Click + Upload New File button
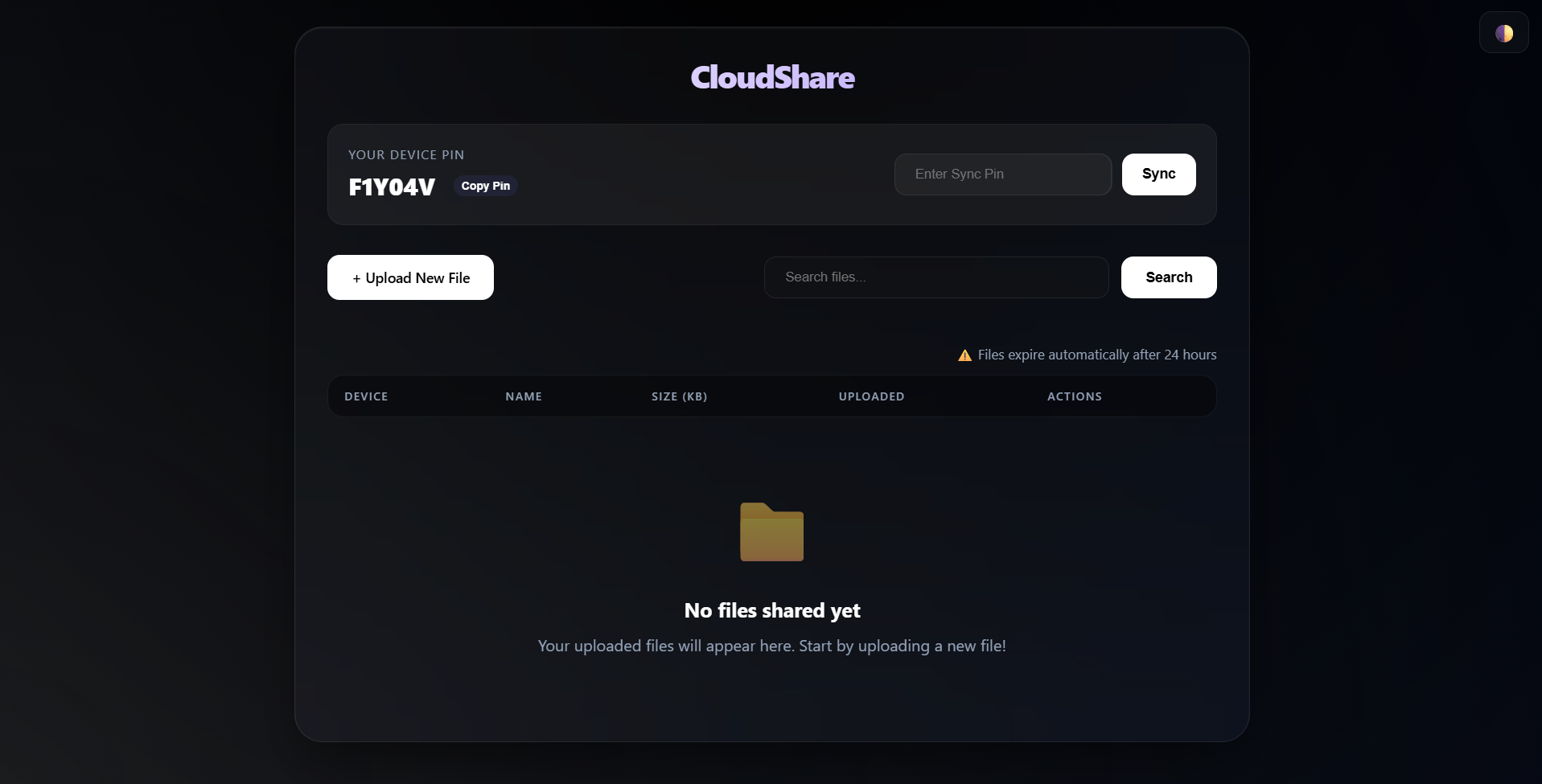Viewport: 1542px width, 784px height. pyautogui.click(x=410, y=277)
